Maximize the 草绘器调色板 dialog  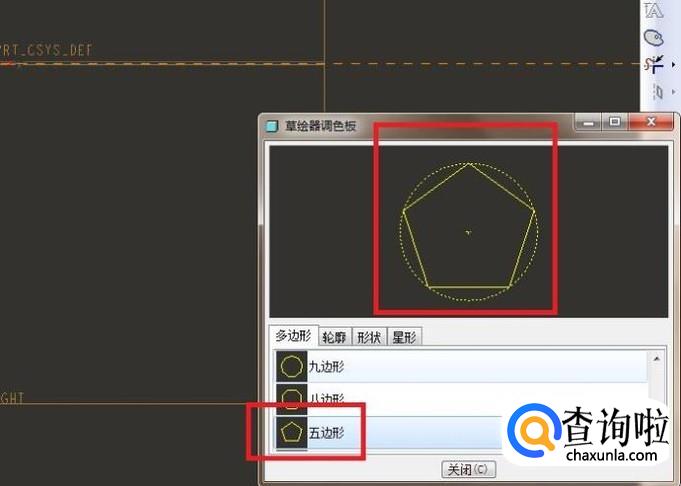(615, 122)
